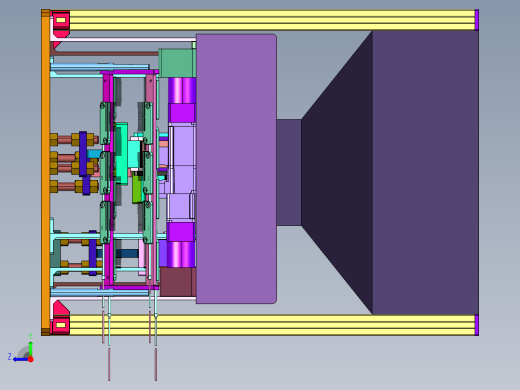
Task: Select the green block beside the purple plate
Action: [x=177, y=63]
